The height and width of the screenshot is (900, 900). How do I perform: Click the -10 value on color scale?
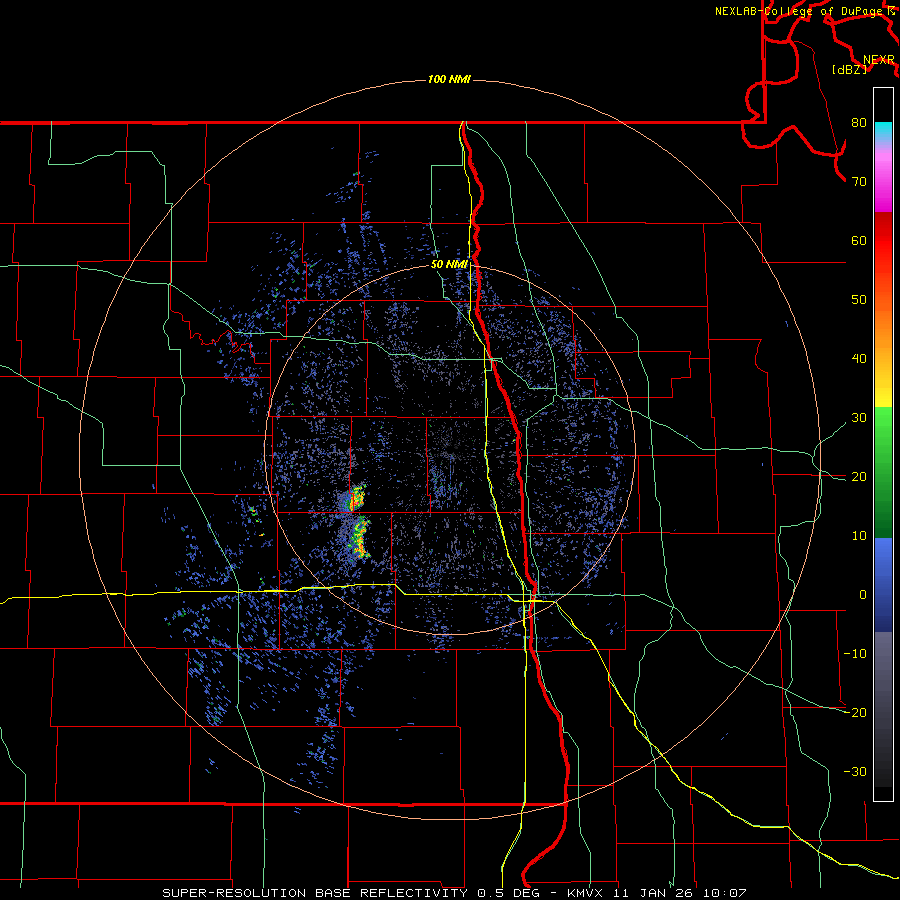coord(855,654)
